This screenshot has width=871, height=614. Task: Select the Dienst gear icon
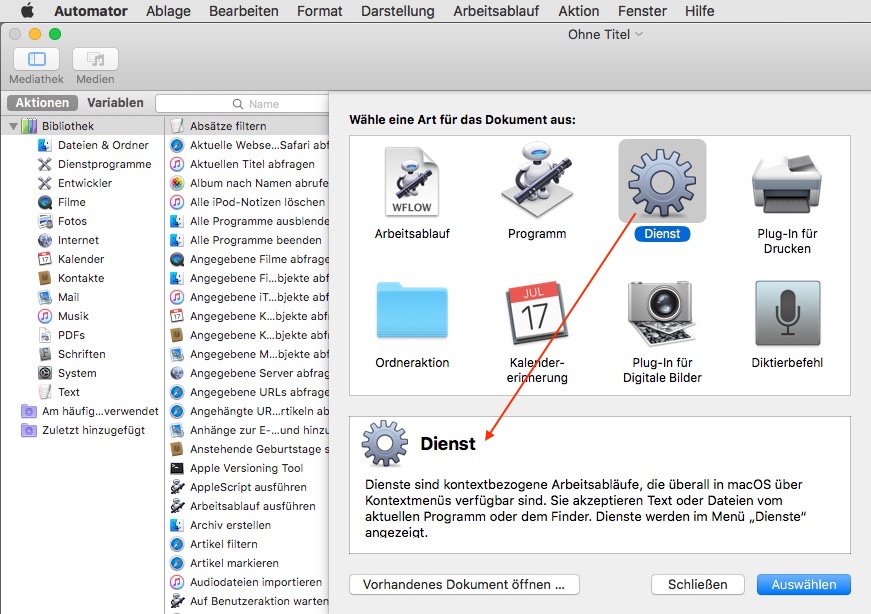click(662, 182)
